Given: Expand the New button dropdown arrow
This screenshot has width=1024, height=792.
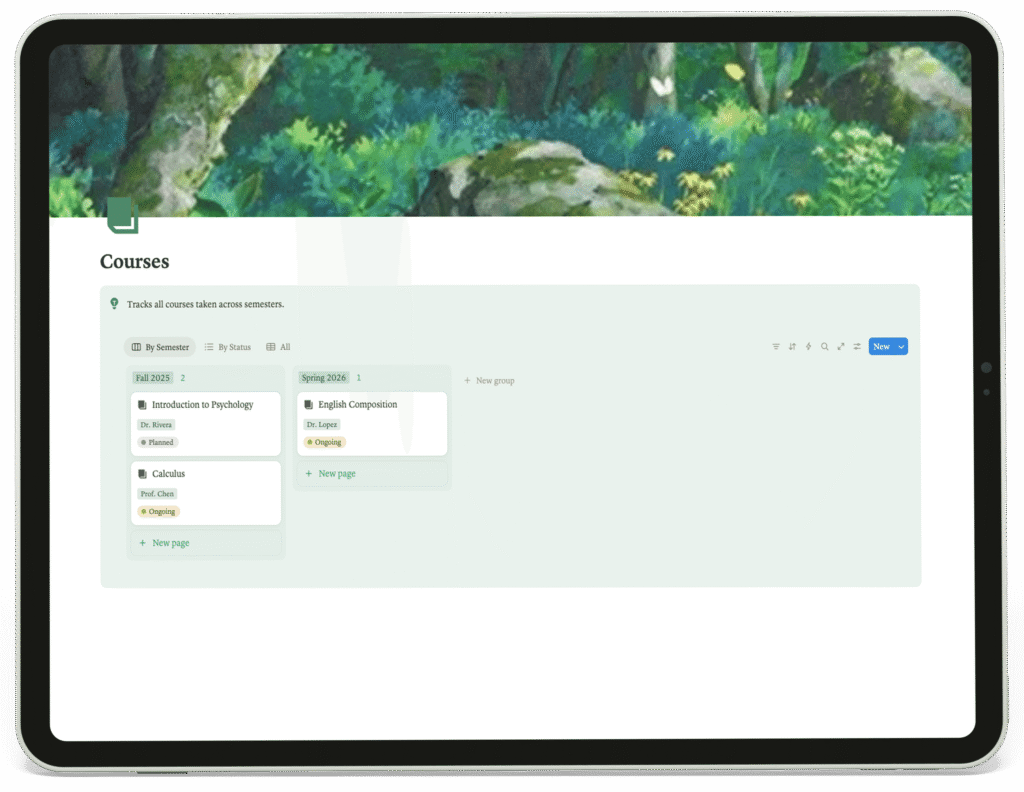Looking at the screenshot, I should click(901, 347).
